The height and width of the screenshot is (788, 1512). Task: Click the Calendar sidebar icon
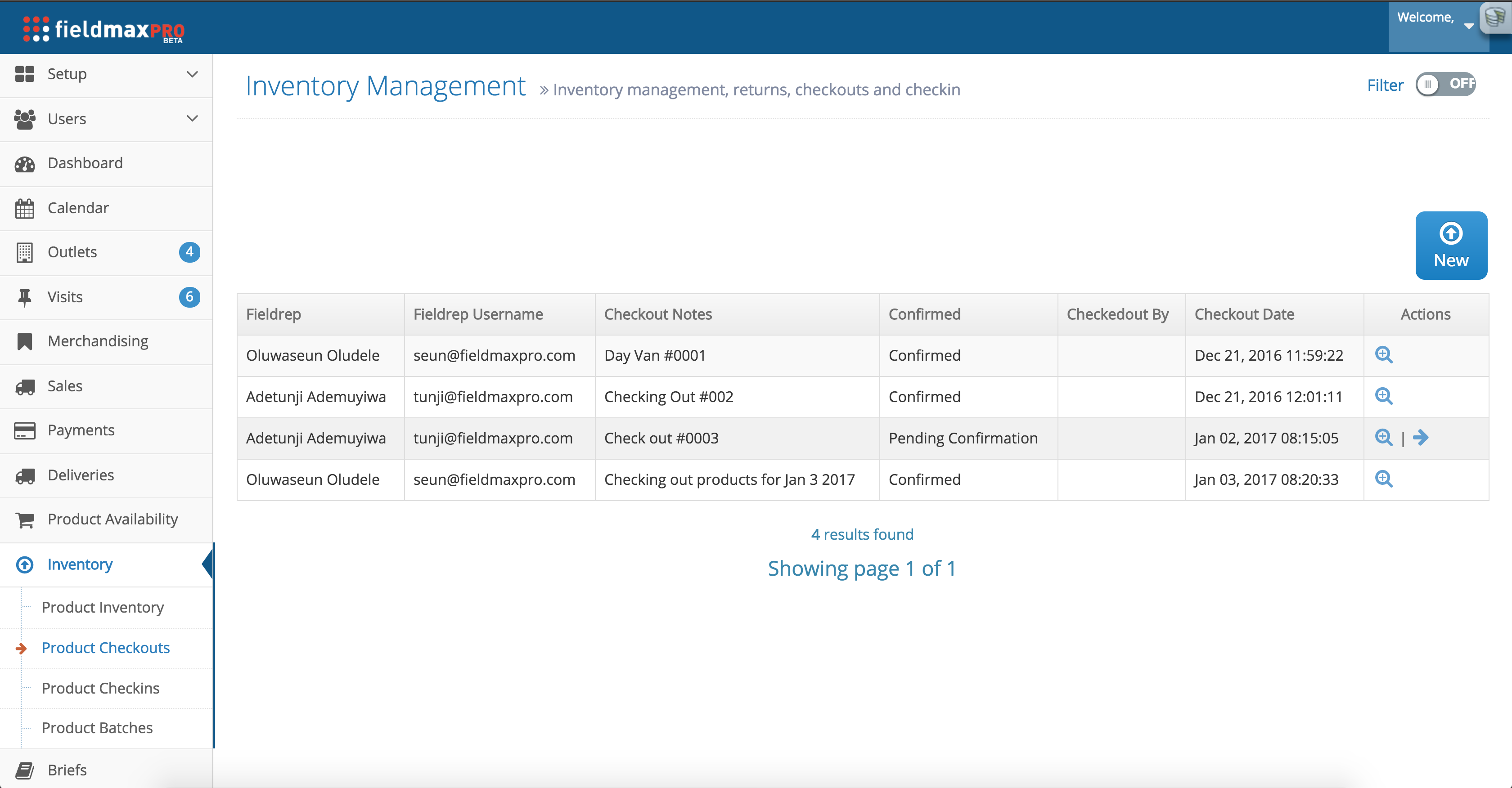[25, 208]
